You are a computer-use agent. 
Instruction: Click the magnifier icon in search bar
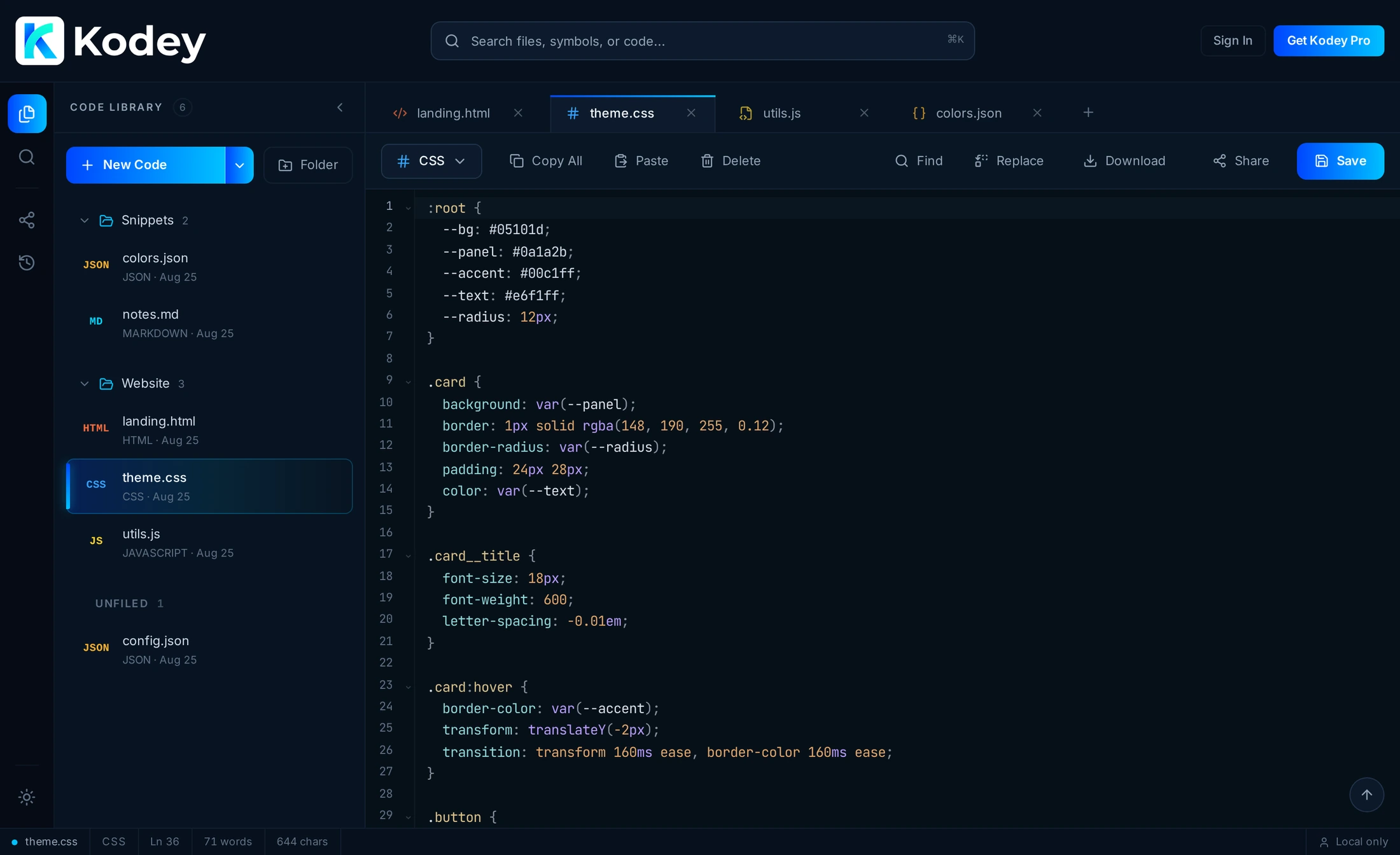click(452, 41)
